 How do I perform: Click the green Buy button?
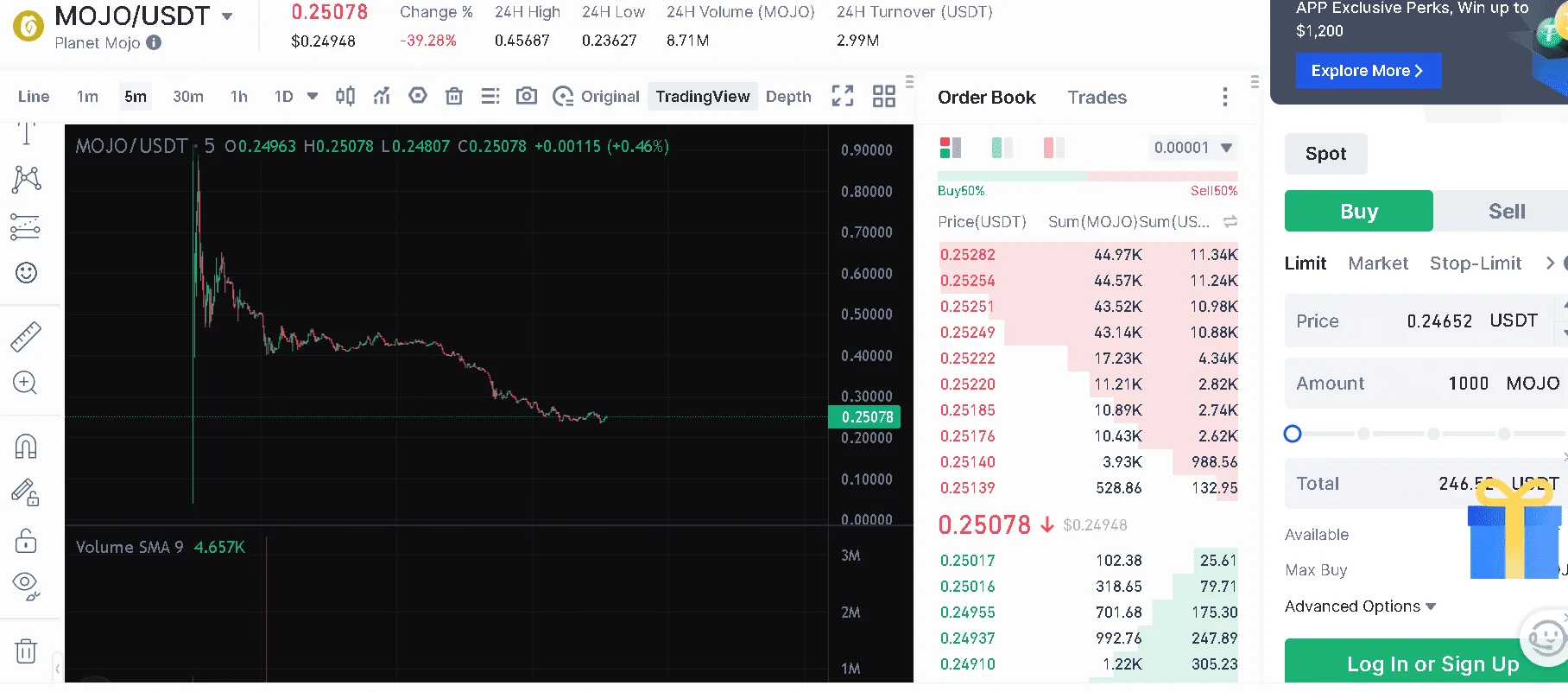tap(1359, 211)
